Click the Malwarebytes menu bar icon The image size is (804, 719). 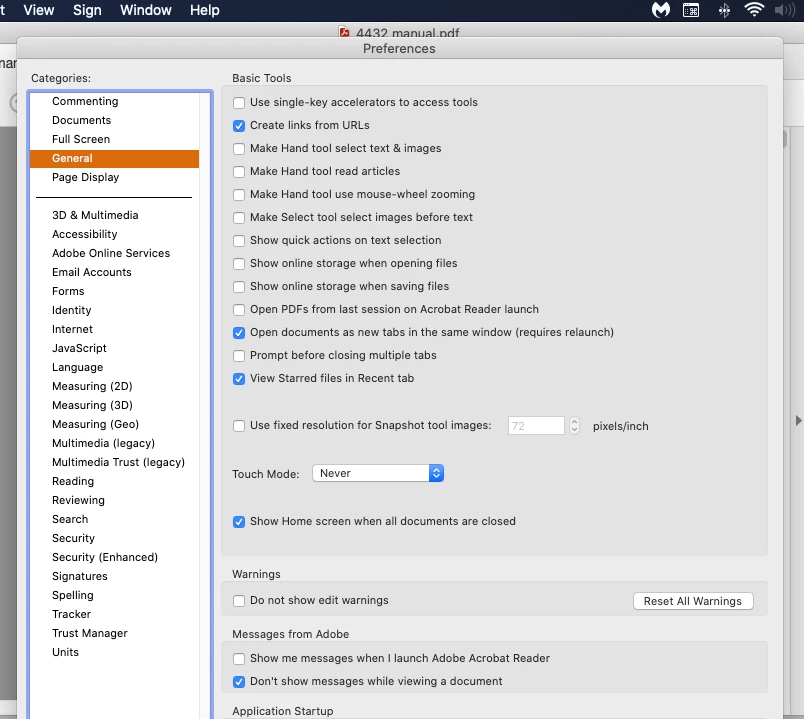coord(660,10)
